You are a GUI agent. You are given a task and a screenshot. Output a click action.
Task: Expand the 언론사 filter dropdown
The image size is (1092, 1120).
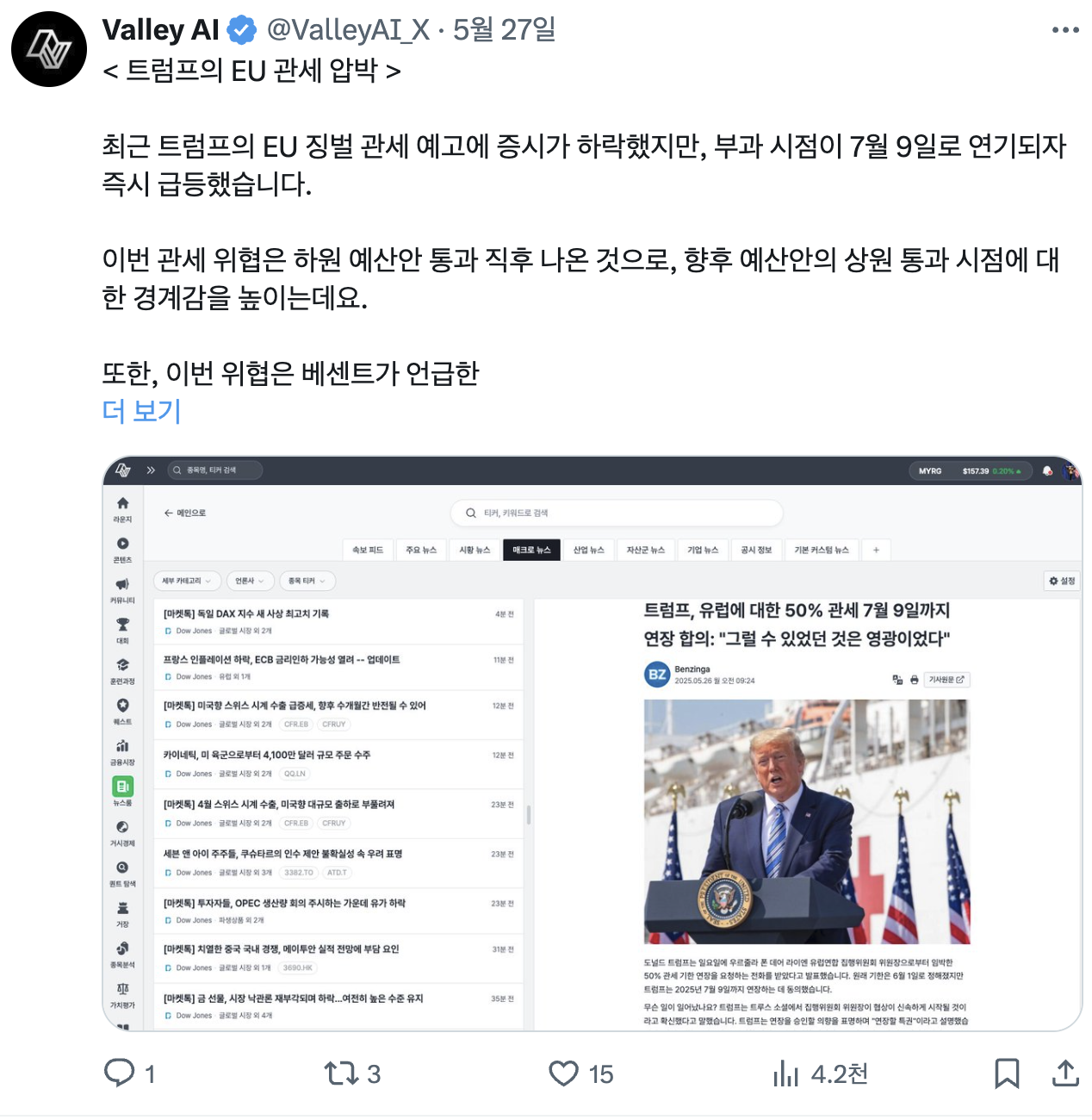click(251, 581)
